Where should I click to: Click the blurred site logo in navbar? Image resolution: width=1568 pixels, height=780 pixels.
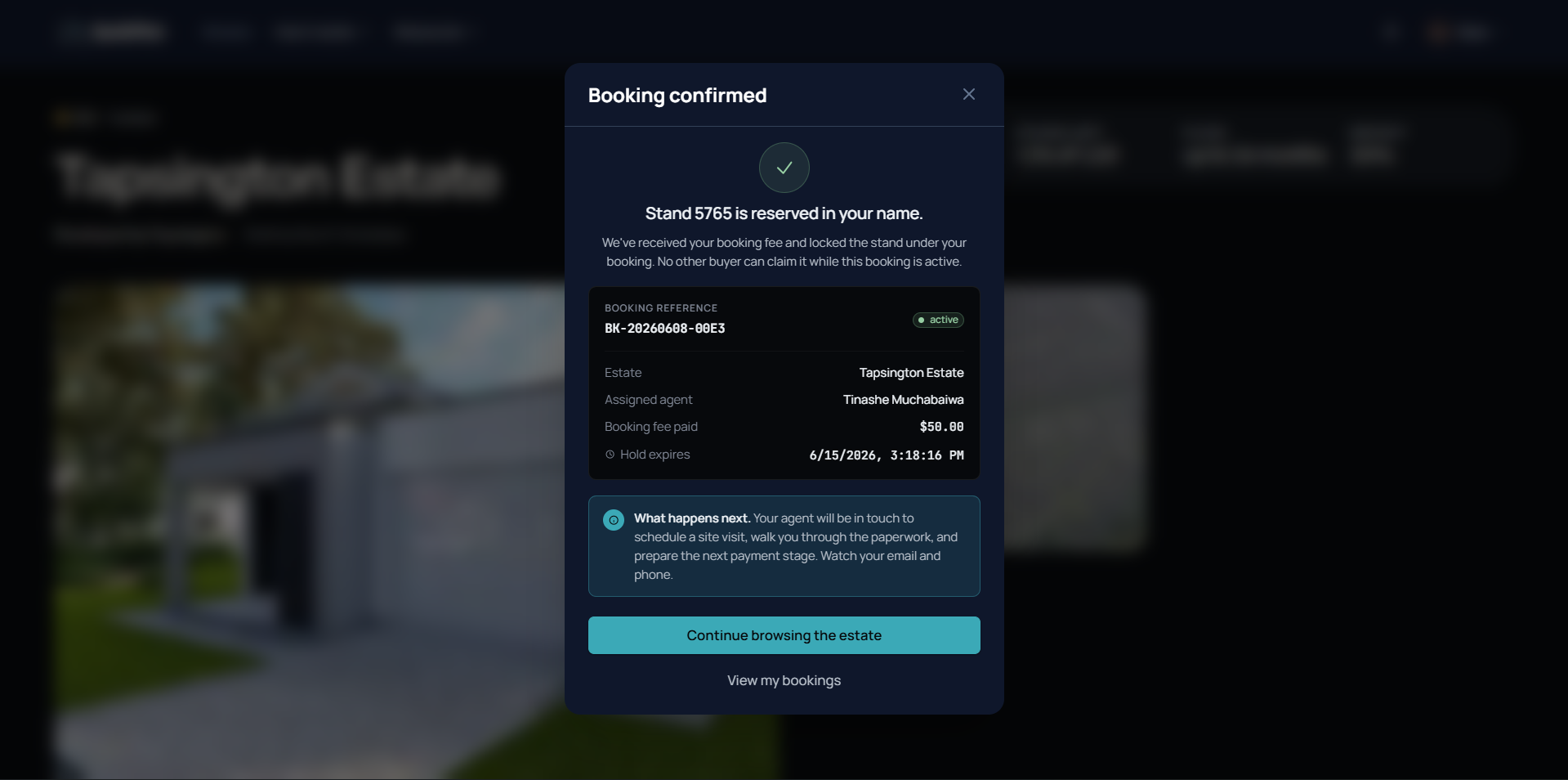pyautogui.click(x=113, y=32)
